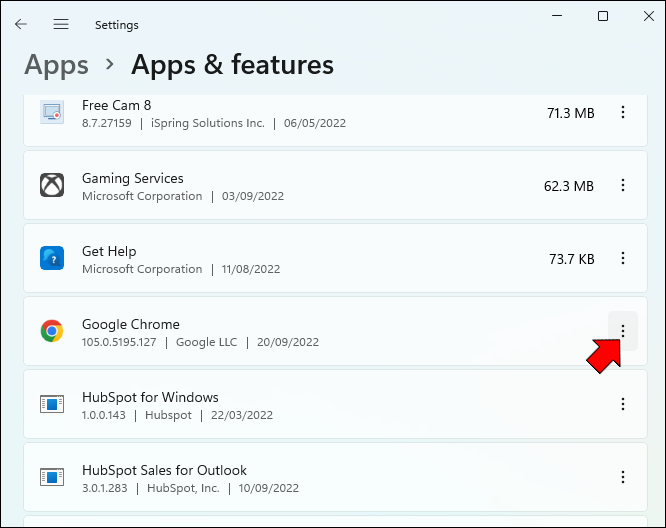Select the Gaming Services list entry
Screen dimensions: 666x528
pos(300,186)
